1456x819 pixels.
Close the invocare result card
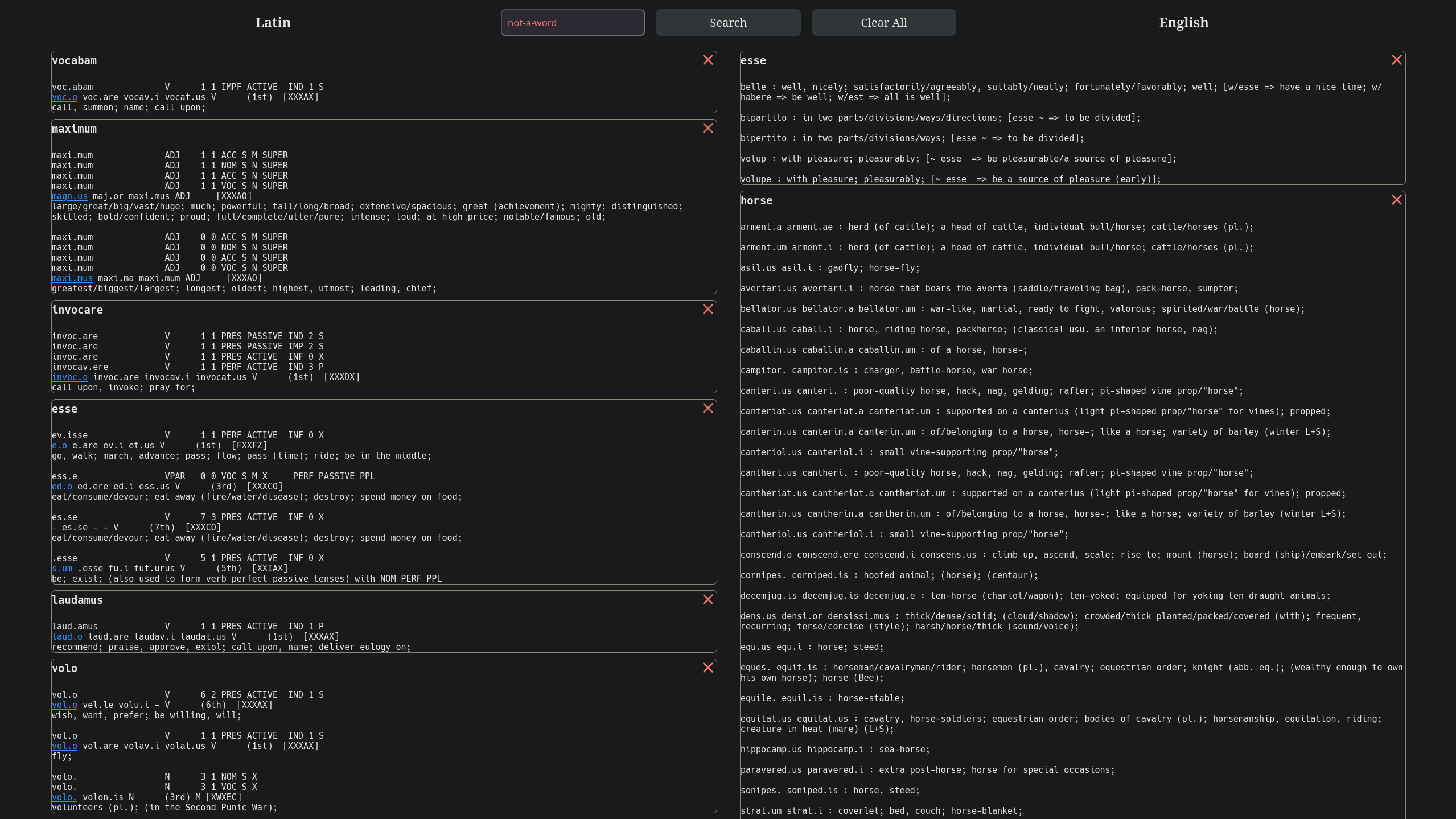pyautogui.click(x=708, y=309)
